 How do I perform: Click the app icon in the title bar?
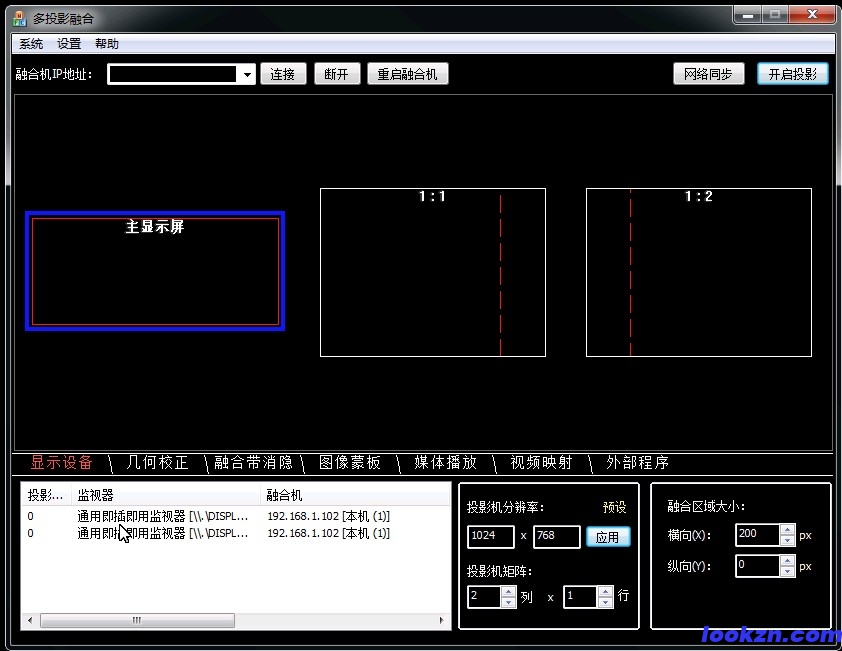point(19,18)
